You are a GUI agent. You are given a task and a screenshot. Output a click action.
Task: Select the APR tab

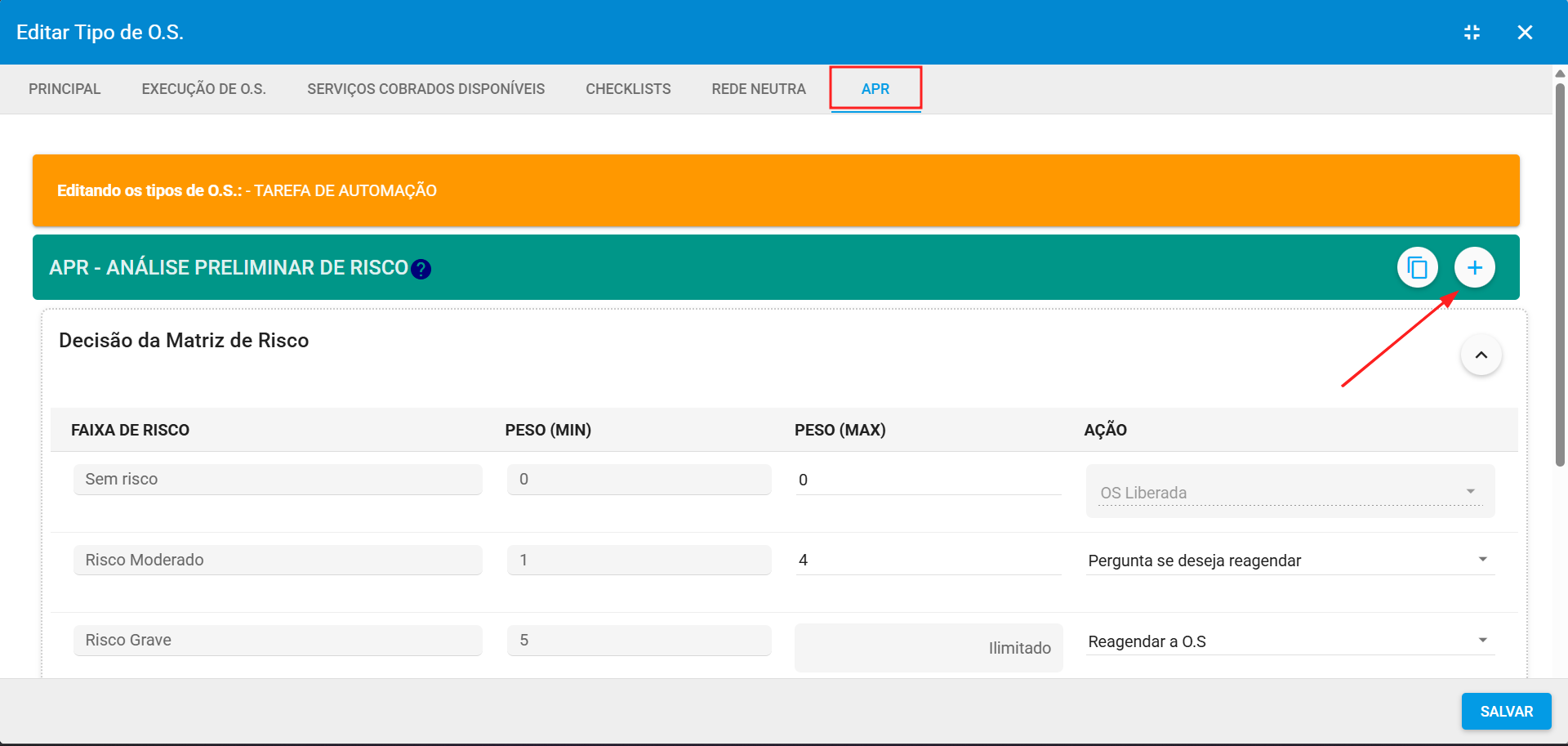(875, 89)
